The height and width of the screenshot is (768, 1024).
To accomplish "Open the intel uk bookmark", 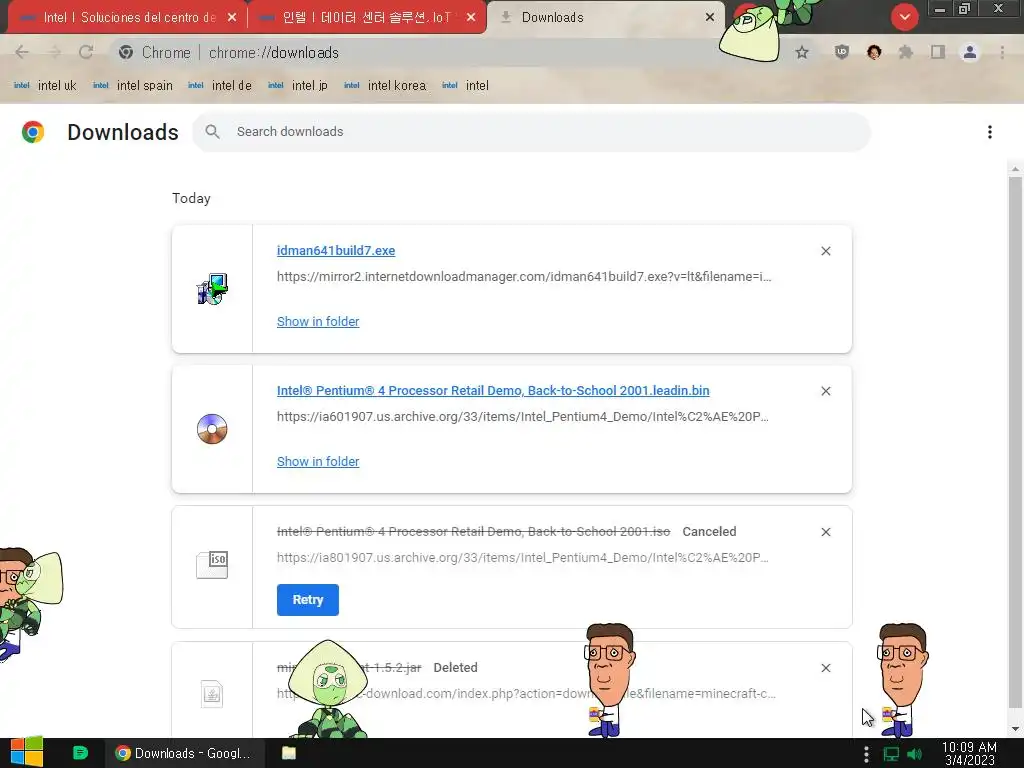I will tap(45, 86).
